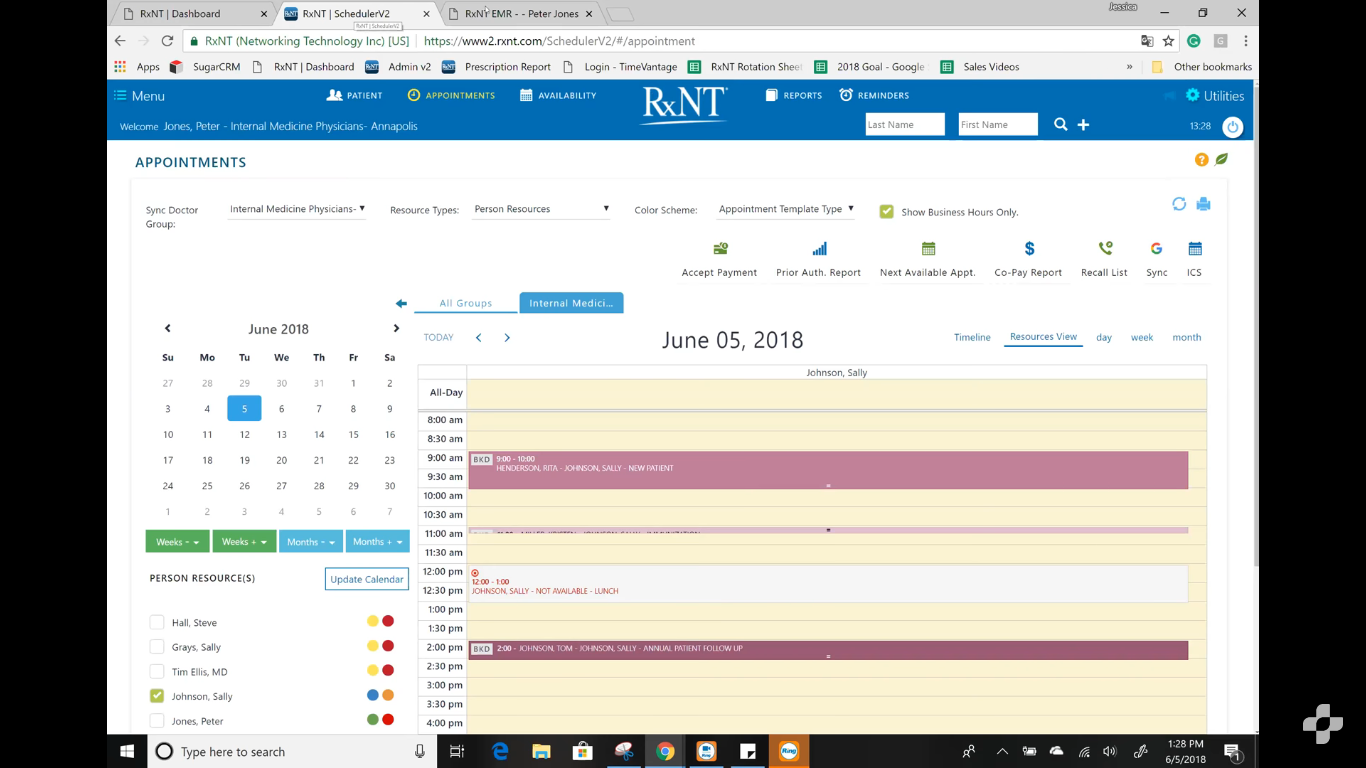Open the Months + dropdown button
The width and height of the screenshot is (1366, 768).
pyautogui.click(x=377, y=542)
